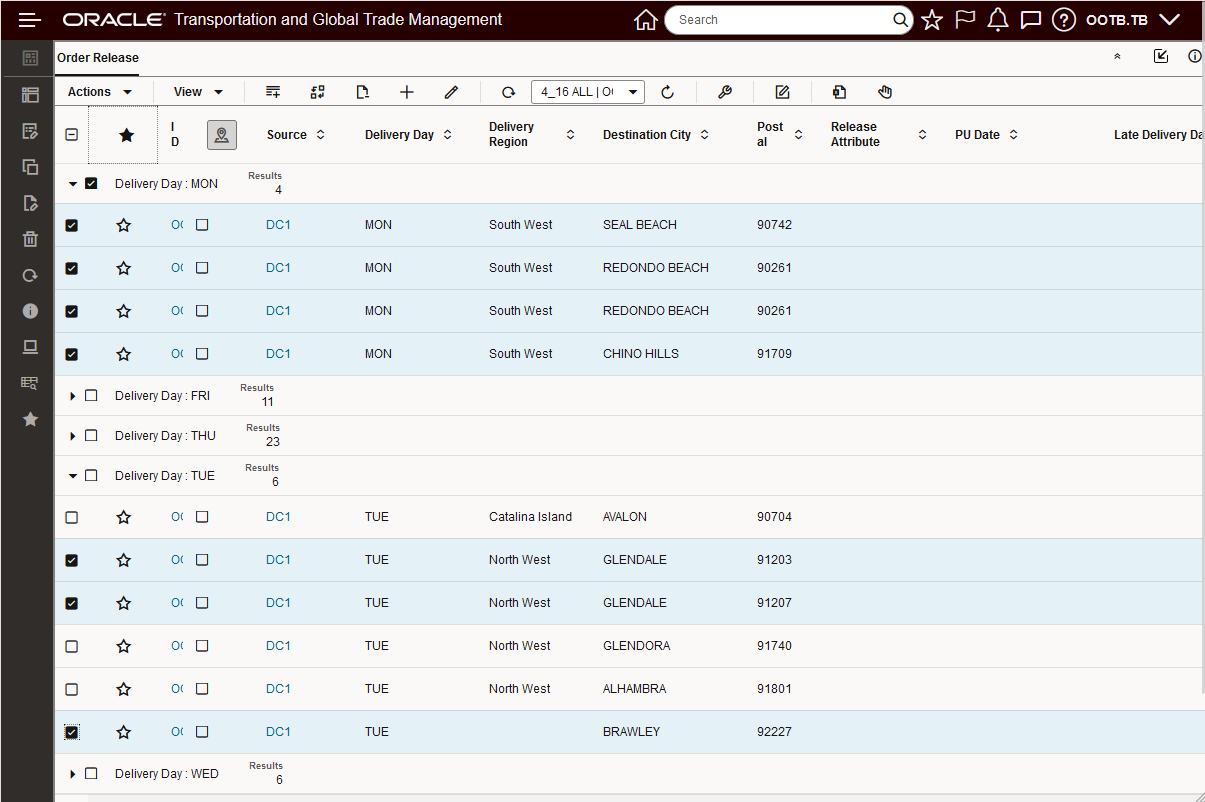Image resolution: width=1205 pixels, height=802 pixels.
Task: Open DC1 source link in SEAL BEACH row
Action: (278, 225)
